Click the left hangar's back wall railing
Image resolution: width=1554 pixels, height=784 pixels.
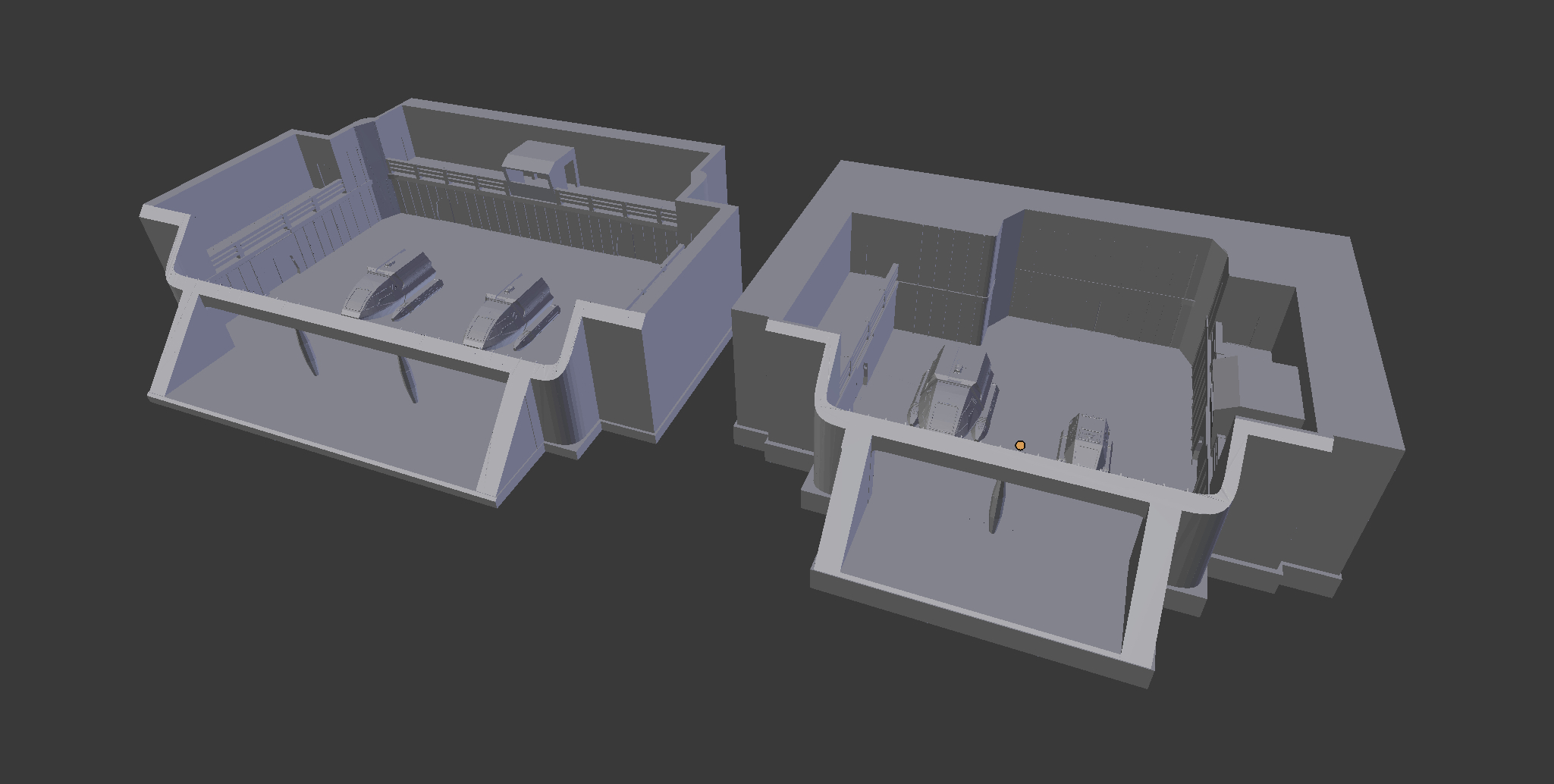pos(531,190)
